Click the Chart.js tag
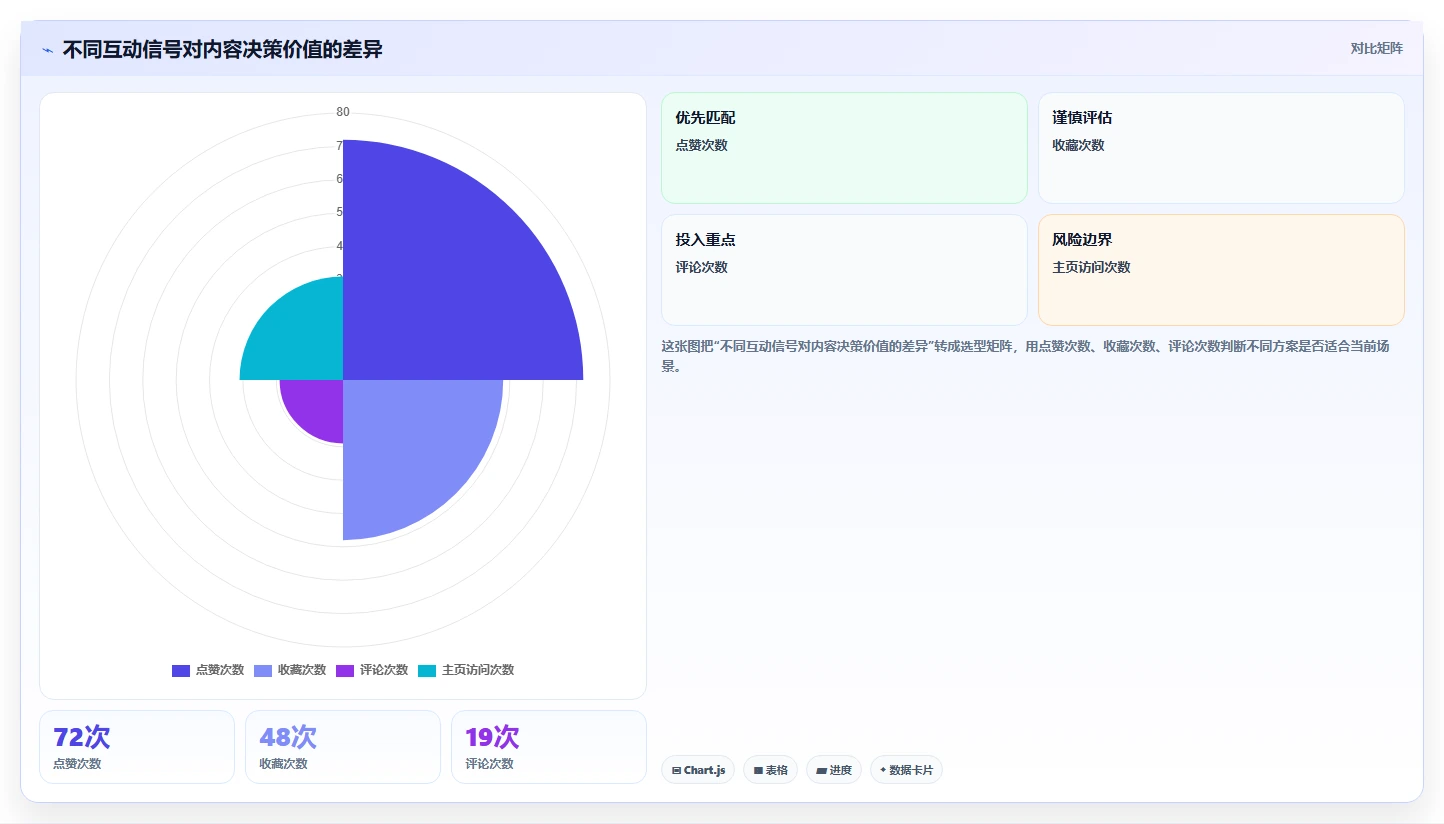 tap(698, 770)
